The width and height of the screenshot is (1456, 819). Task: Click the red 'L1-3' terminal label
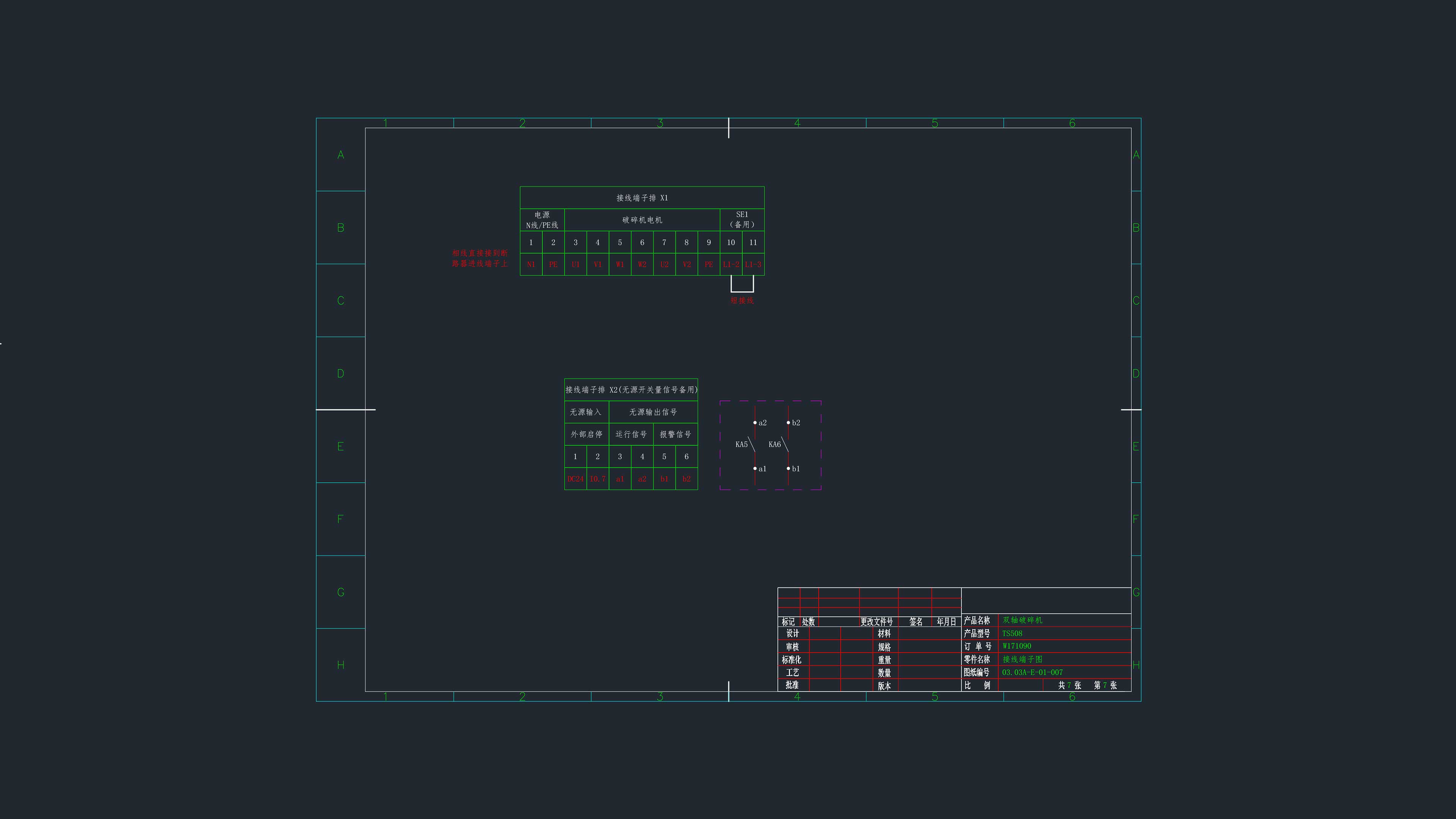pos(753,265)
